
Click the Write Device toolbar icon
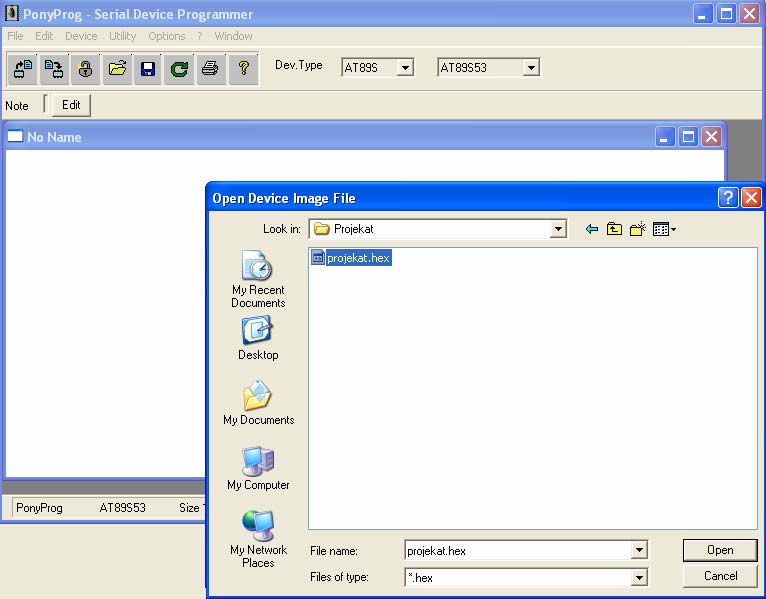[54, 69]
